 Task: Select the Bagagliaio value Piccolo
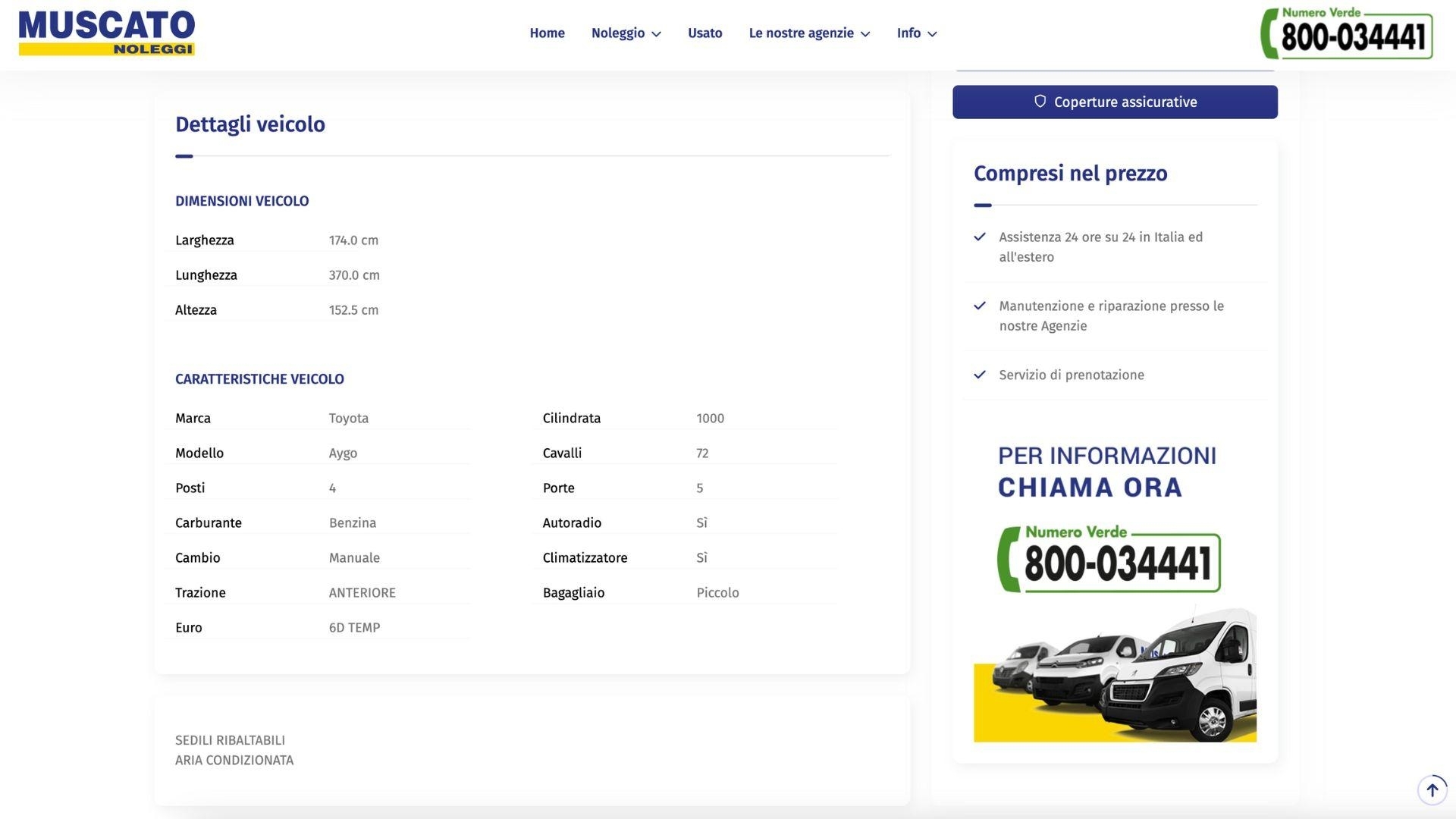pyautogui.click(x=717, y=593)
